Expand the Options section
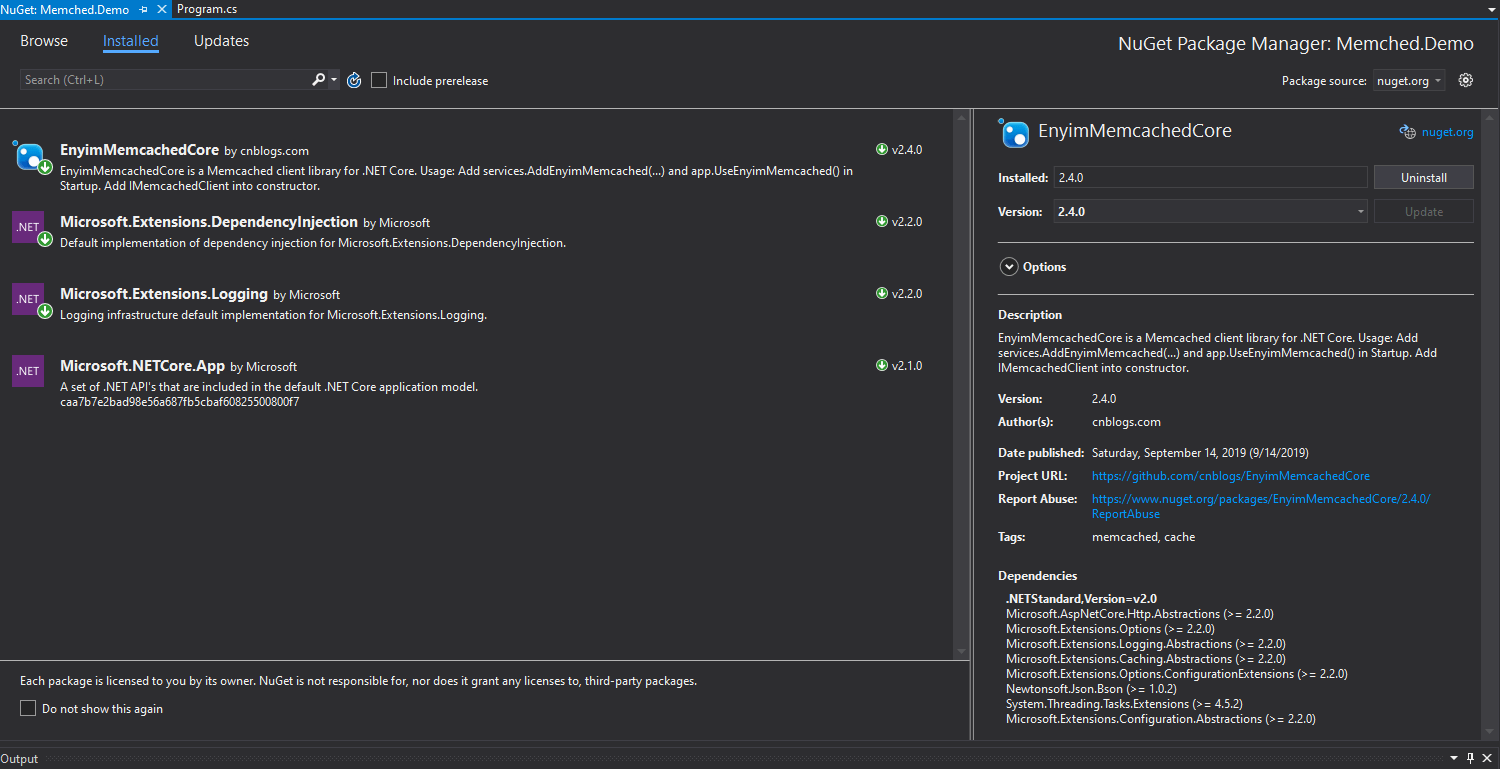 point(1008,267)
